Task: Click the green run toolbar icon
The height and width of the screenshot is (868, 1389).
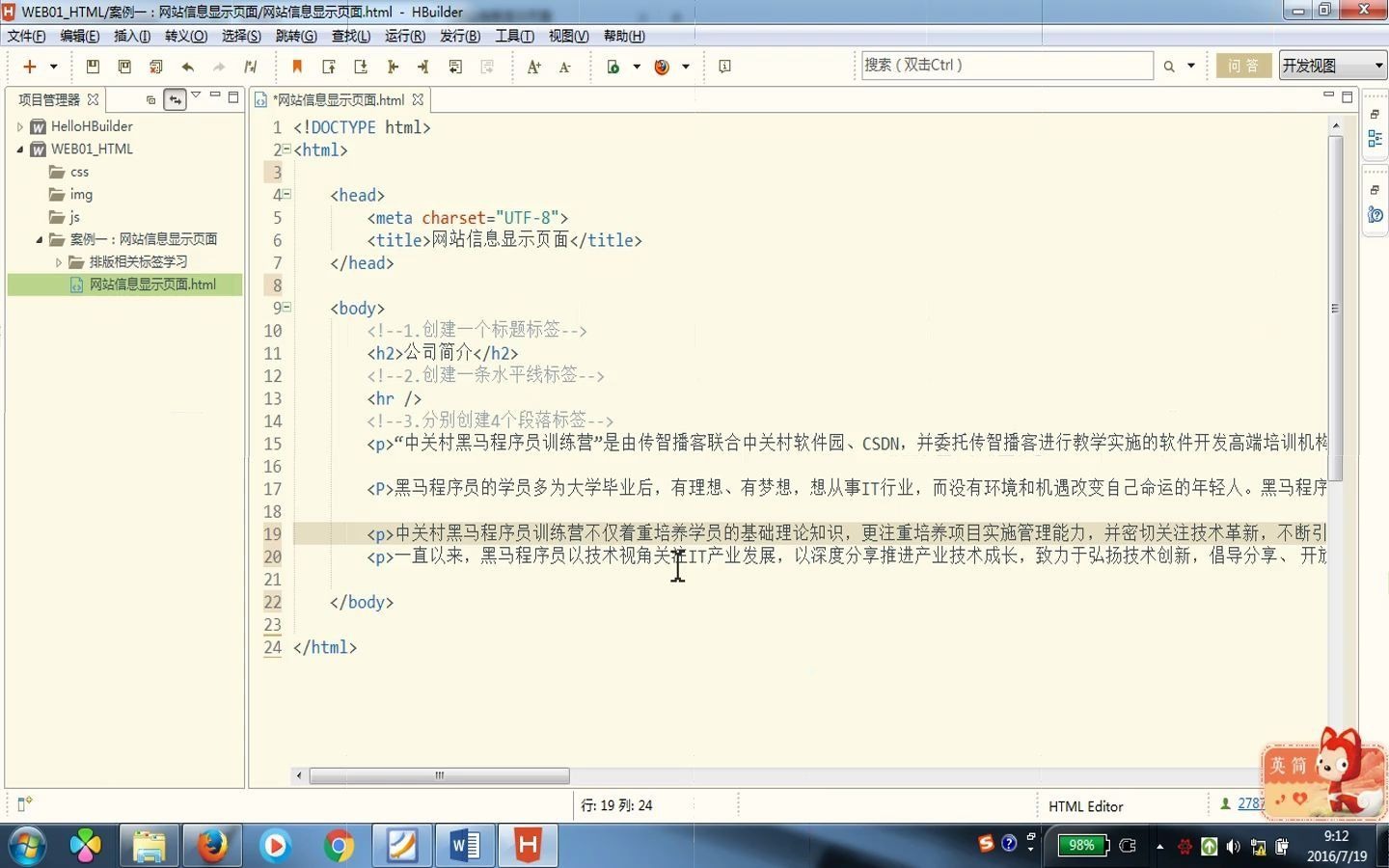Action: point(613,67)
